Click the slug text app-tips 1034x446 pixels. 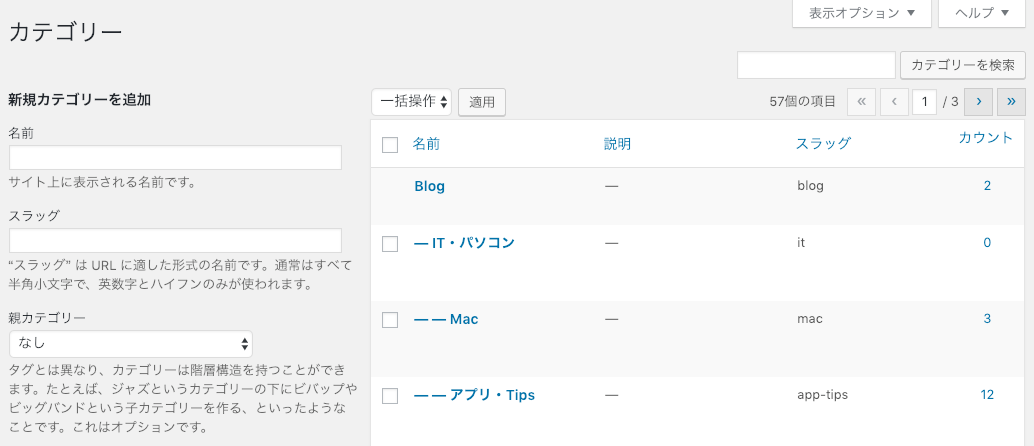pos(822,395)
